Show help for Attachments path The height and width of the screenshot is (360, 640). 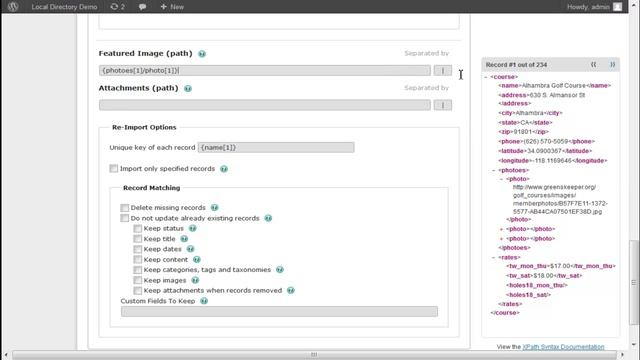click(188, 89)
